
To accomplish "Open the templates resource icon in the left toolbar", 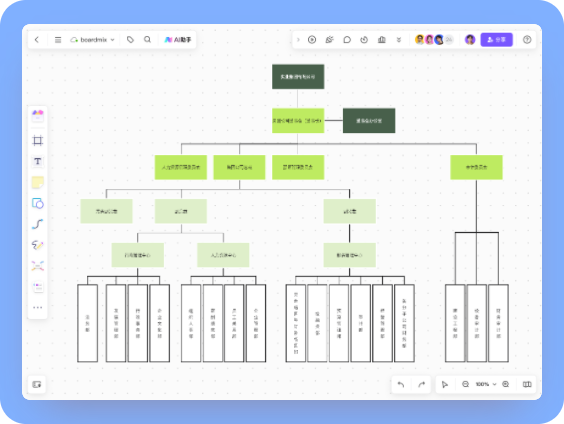I will (x=38, y=115).
